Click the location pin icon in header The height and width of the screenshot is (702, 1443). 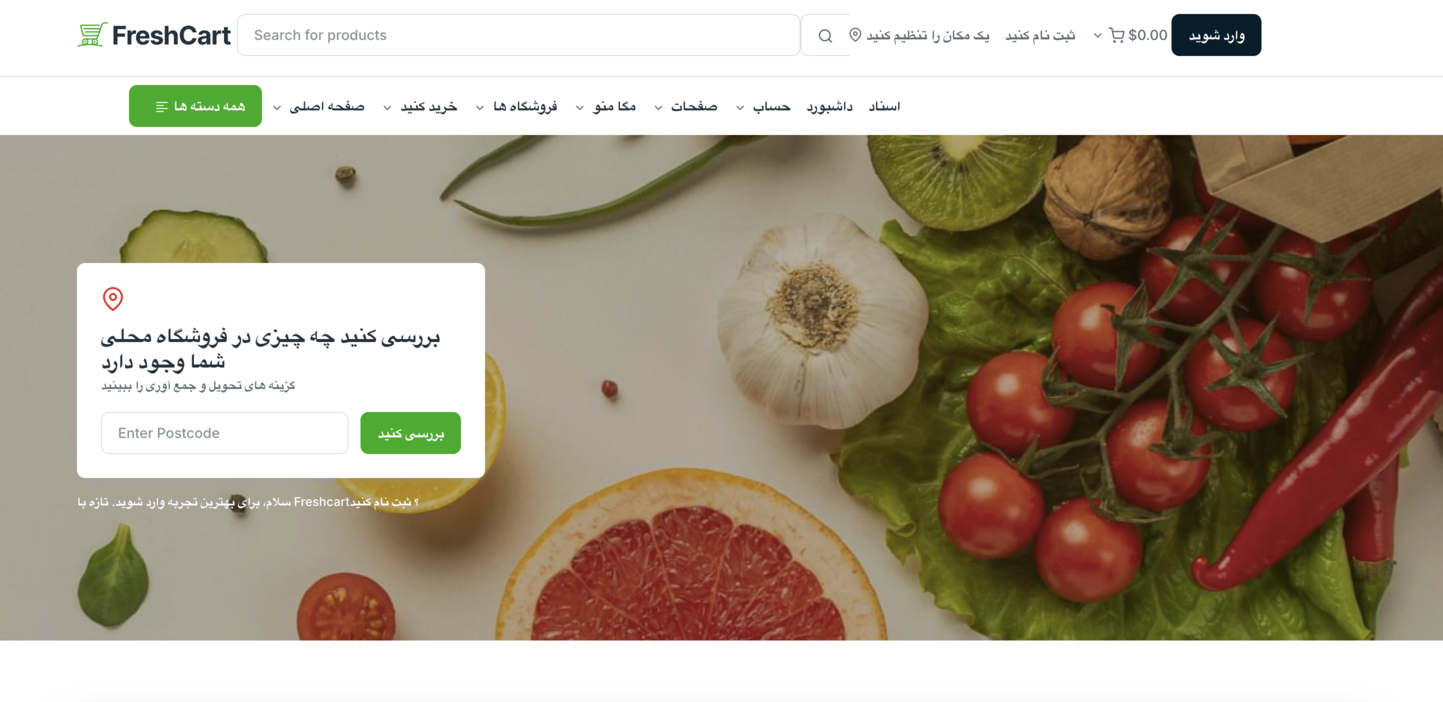tap(855, 35)
